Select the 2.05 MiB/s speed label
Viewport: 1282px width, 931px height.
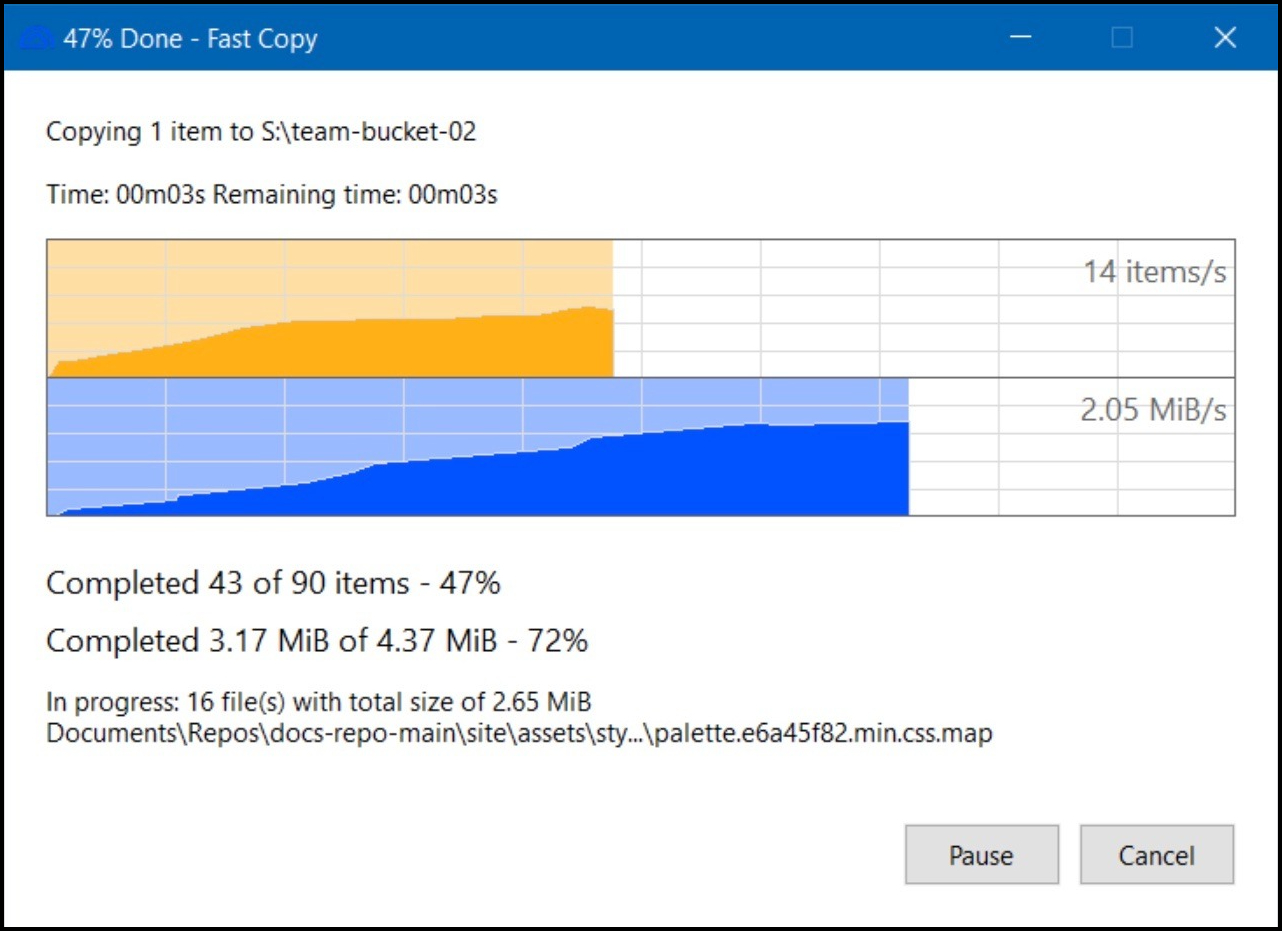pos(1153,410)
